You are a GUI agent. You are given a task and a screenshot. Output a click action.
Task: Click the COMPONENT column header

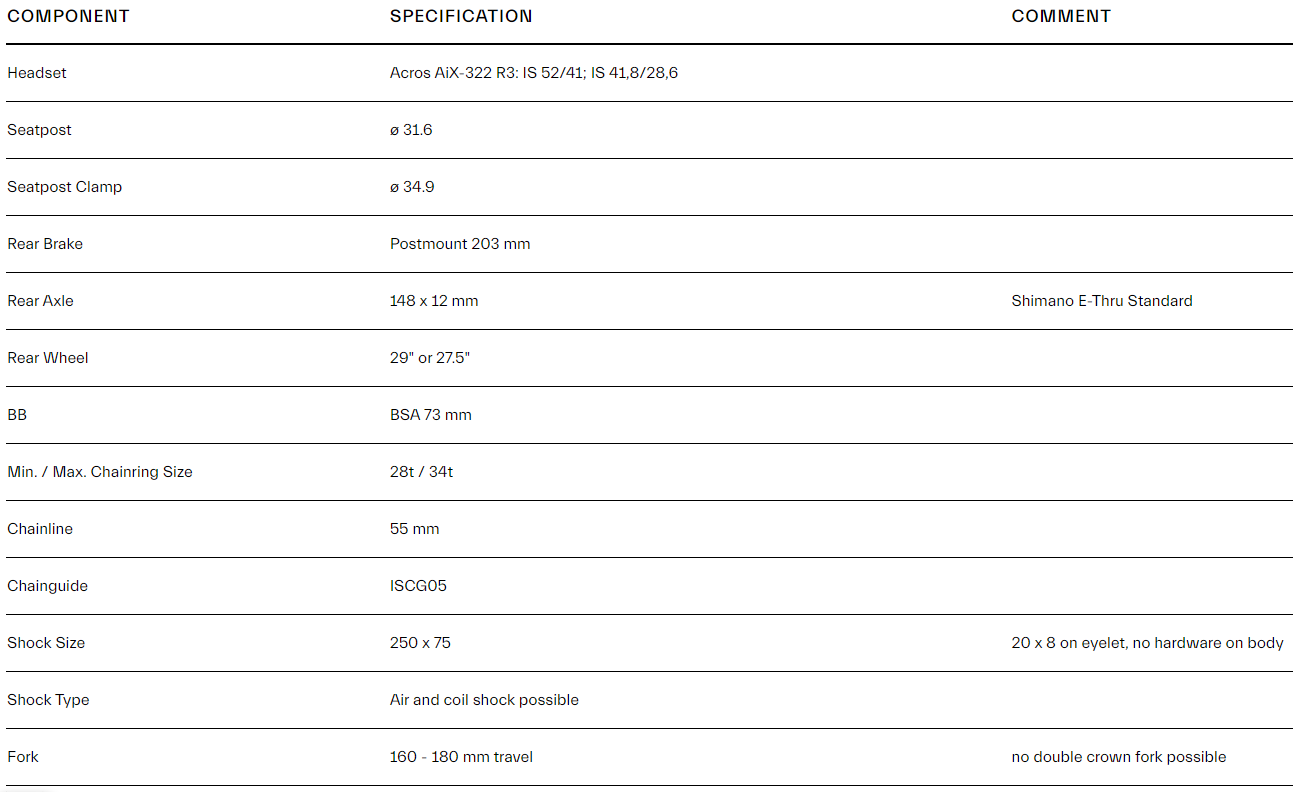[x=68, y=16]
